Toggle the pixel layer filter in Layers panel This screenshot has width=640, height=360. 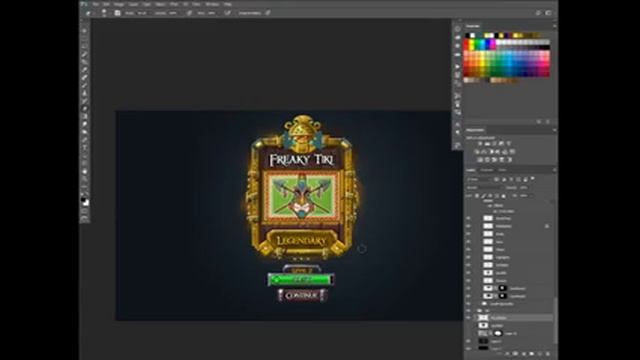(496, 179)
